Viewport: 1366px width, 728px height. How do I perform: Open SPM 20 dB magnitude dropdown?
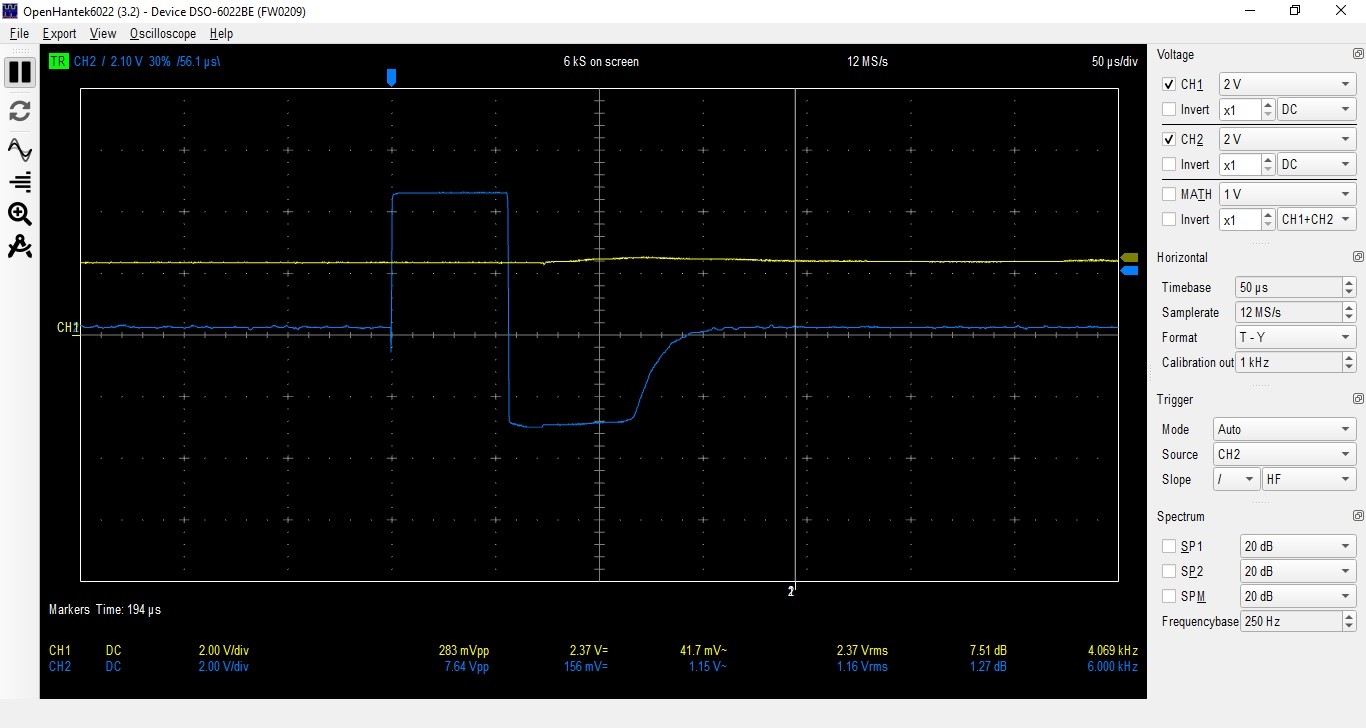(x=1298, y=597)
